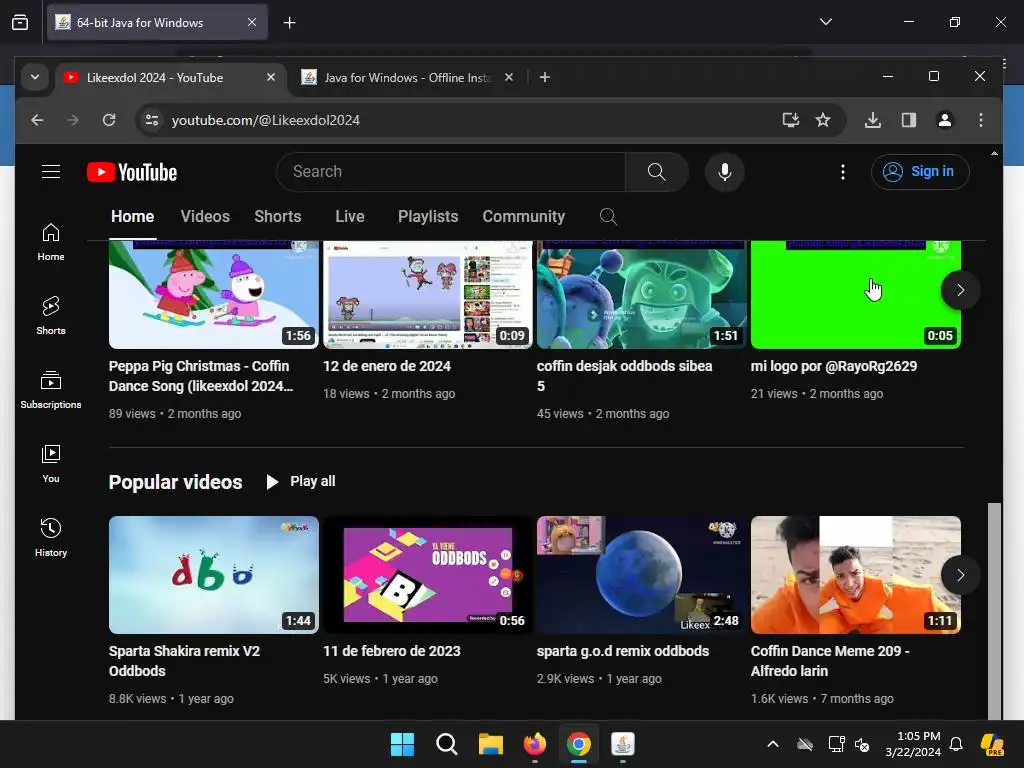
Task: Open taskbar Search
Action: pos(447,744)
